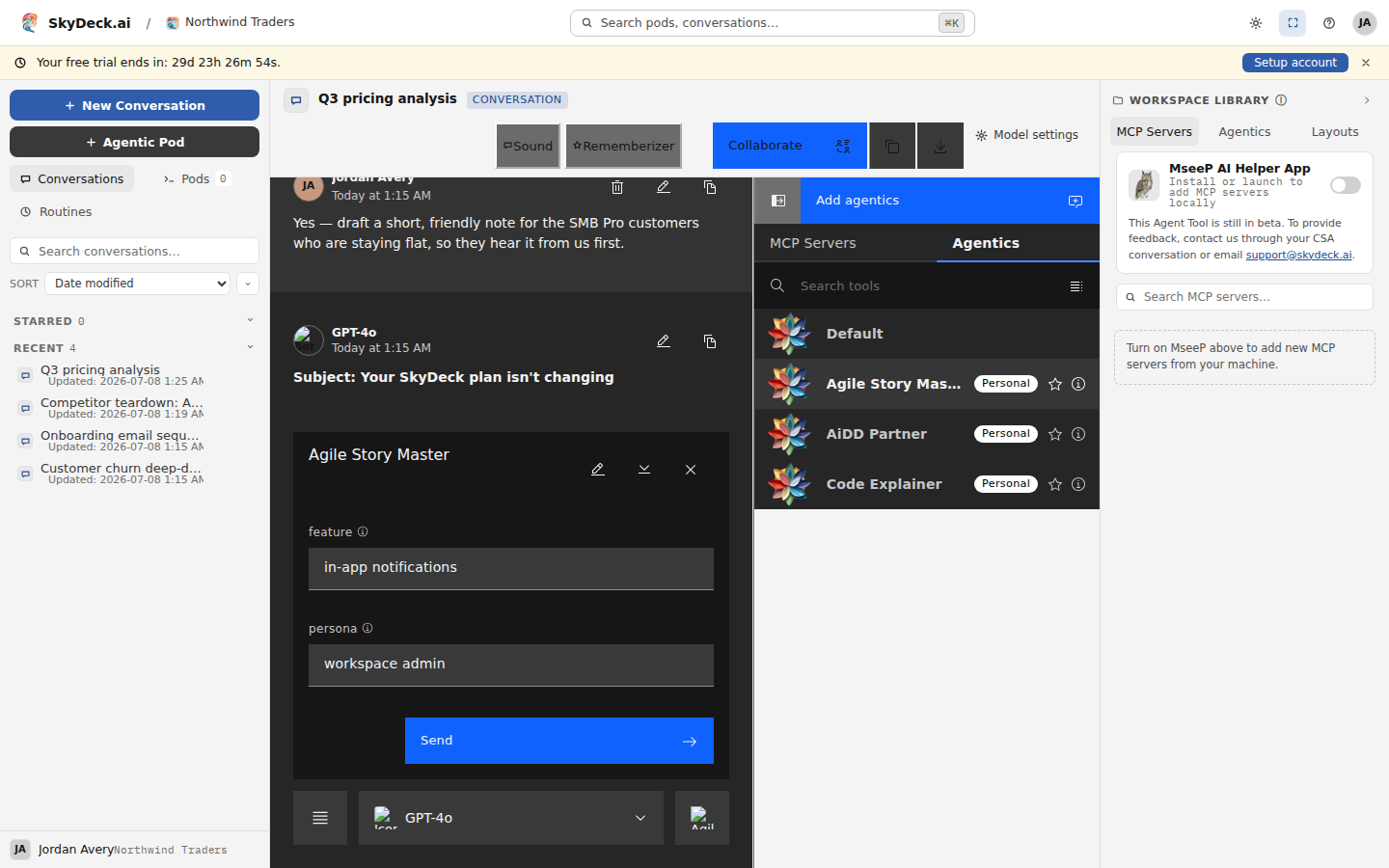Open the Date modified sort dropdown
The height and width of the screenshot is (868, 1389).
[138, 284]
